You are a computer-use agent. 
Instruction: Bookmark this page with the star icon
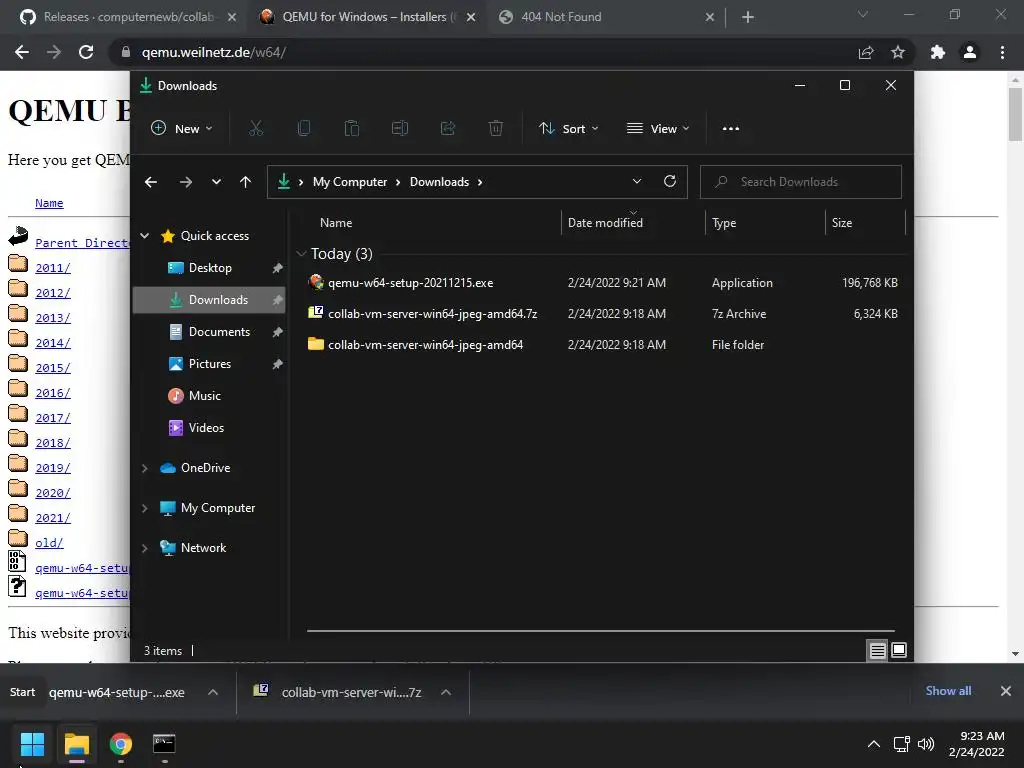pos(898,52)
